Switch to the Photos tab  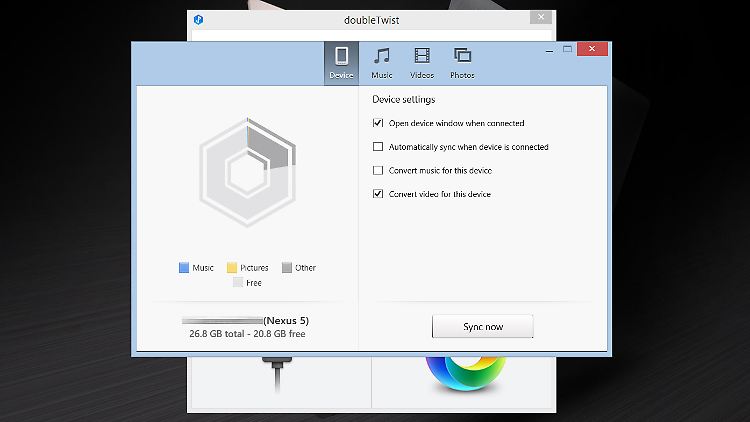(x=462, y=63)
